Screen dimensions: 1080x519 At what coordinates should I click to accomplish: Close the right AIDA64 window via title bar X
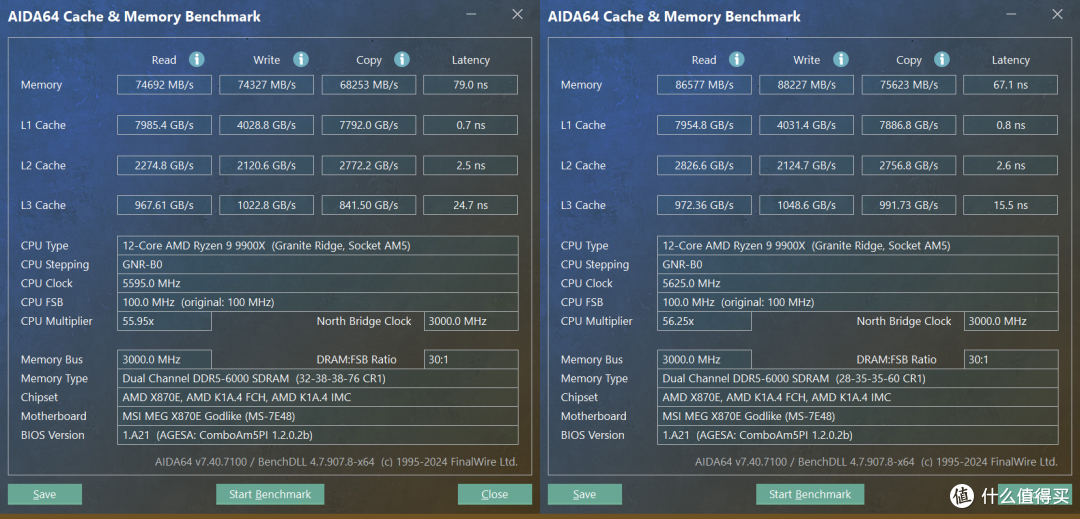1057,14
